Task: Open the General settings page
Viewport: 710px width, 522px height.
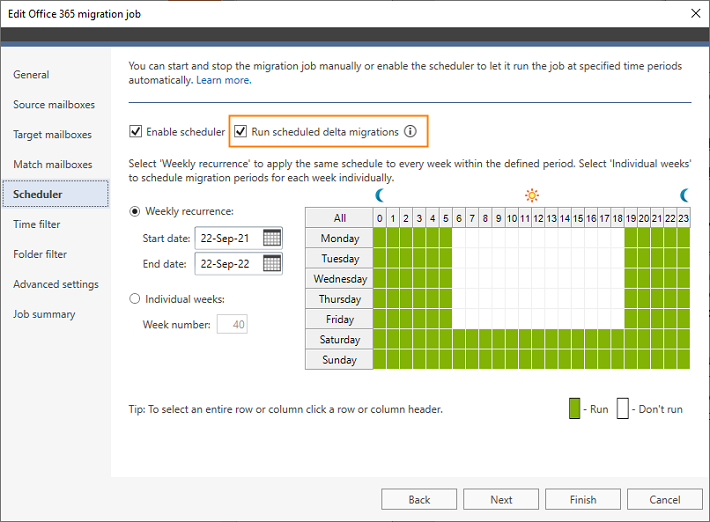Action: tap(31, 75)
